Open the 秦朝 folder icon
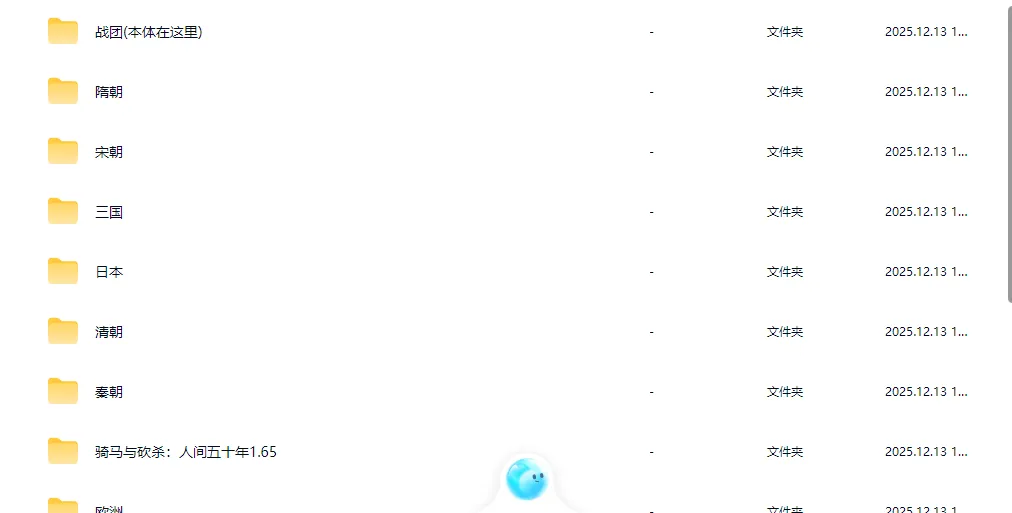The height and width of the screenshot is (513, 1012). pos(63,391)
